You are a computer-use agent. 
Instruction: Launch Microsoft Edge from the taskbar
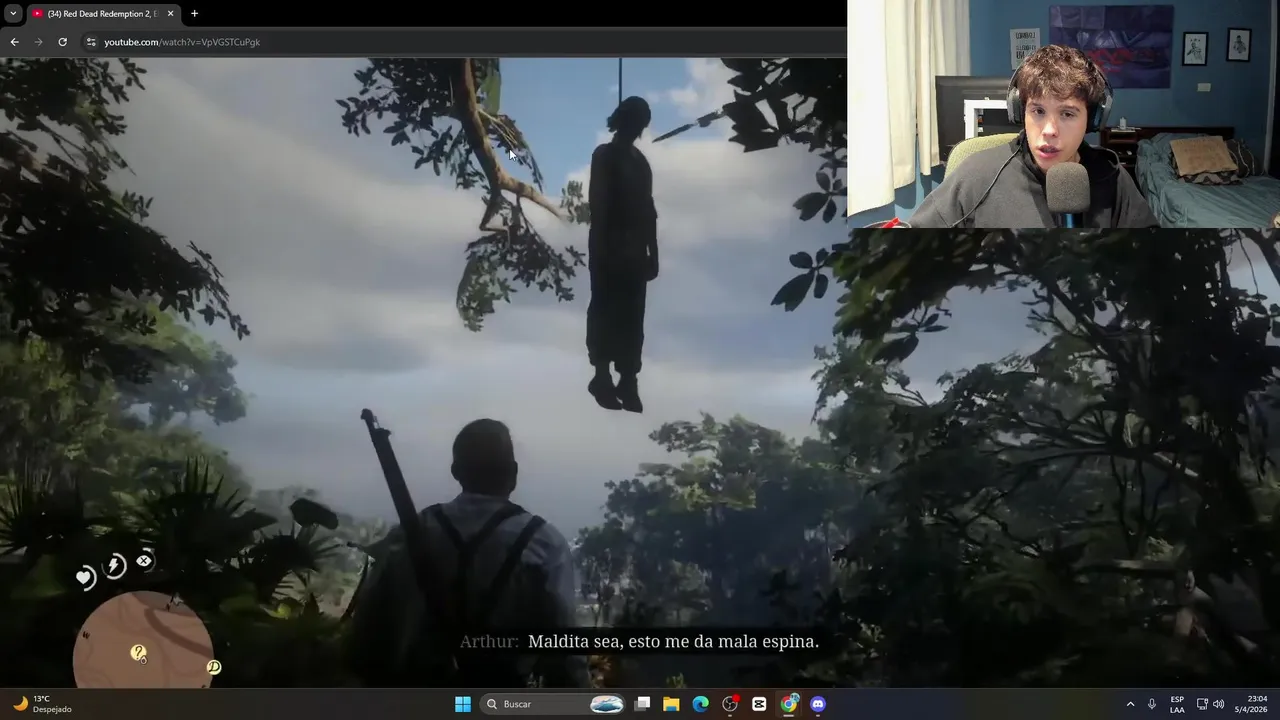(701, 704)
